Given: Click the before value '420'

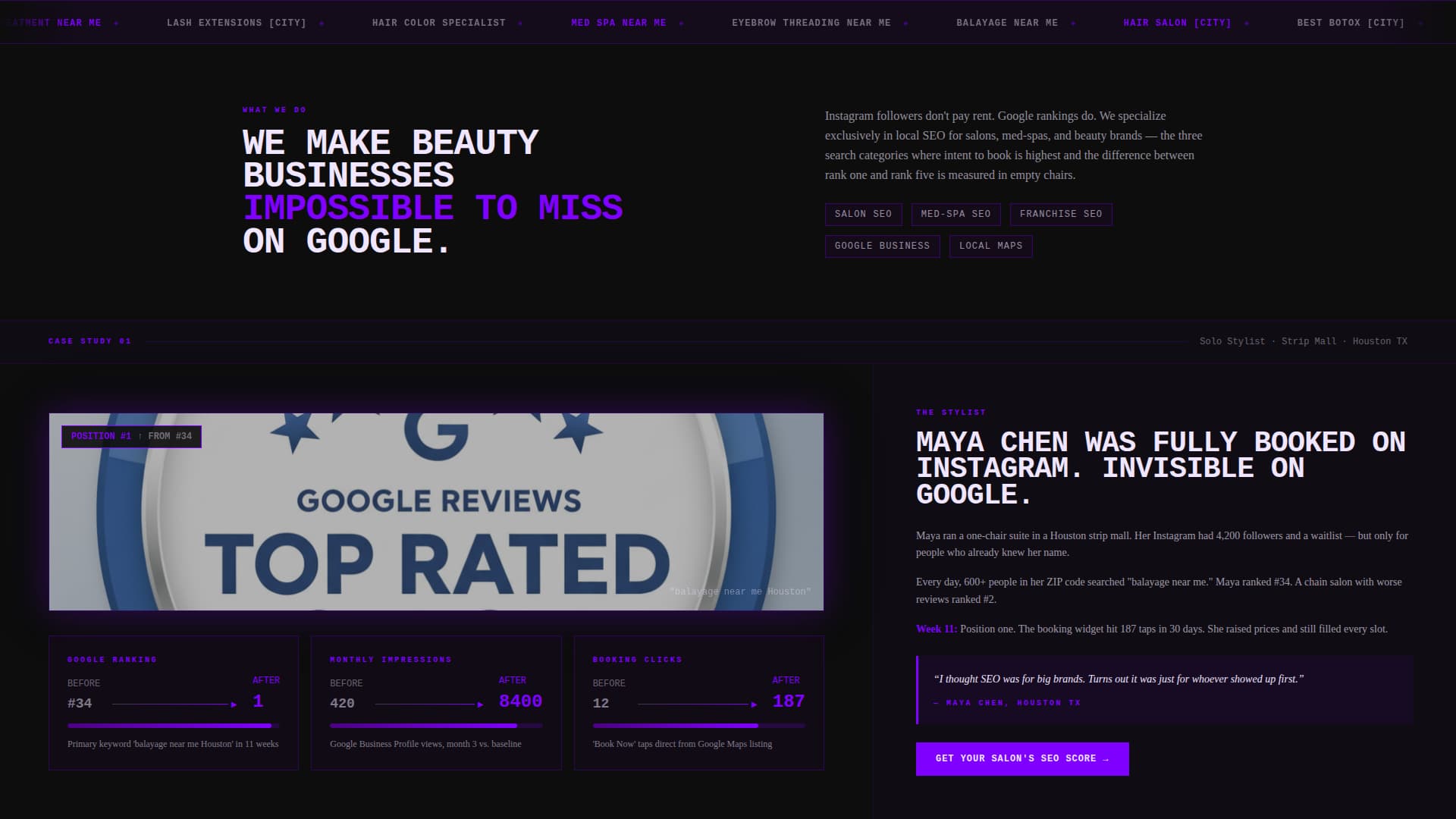Looking at the screenshot, I should pyautogui.click(x=342, y=704).
